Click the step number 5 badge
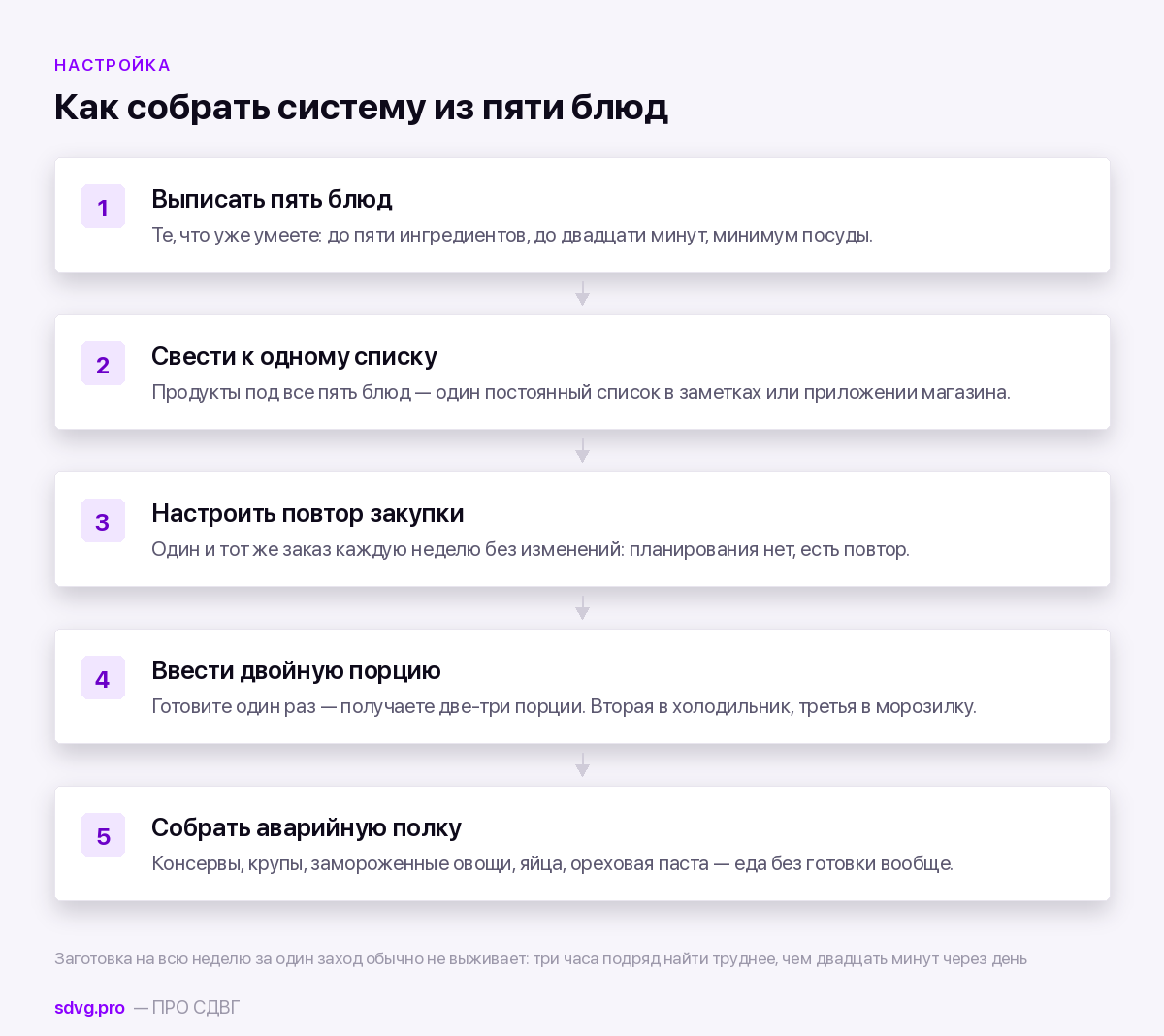This screenshot has width=1164, height=1036. (x=103, y=835)
